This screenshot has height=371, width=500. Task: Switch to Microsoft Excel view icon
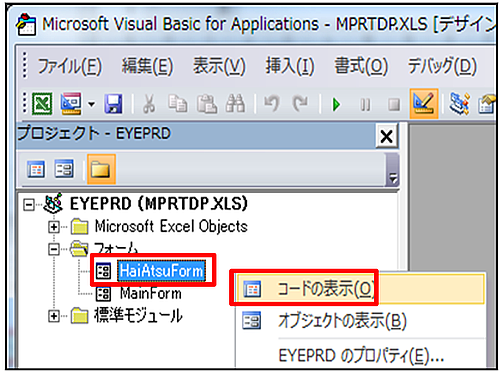click(42, 104)
